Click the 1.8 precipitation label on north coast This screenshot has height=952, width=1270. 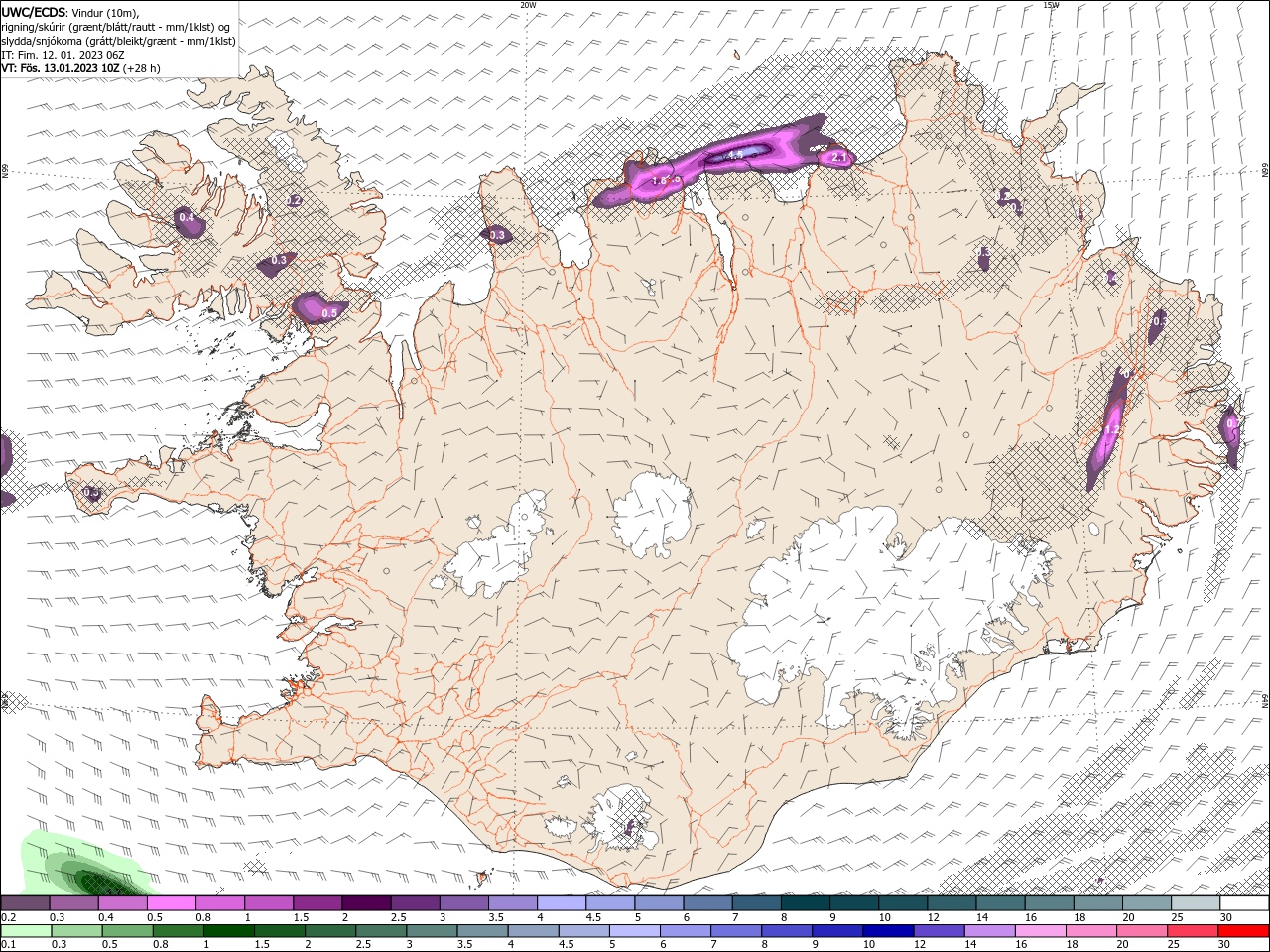click(659, 180)
